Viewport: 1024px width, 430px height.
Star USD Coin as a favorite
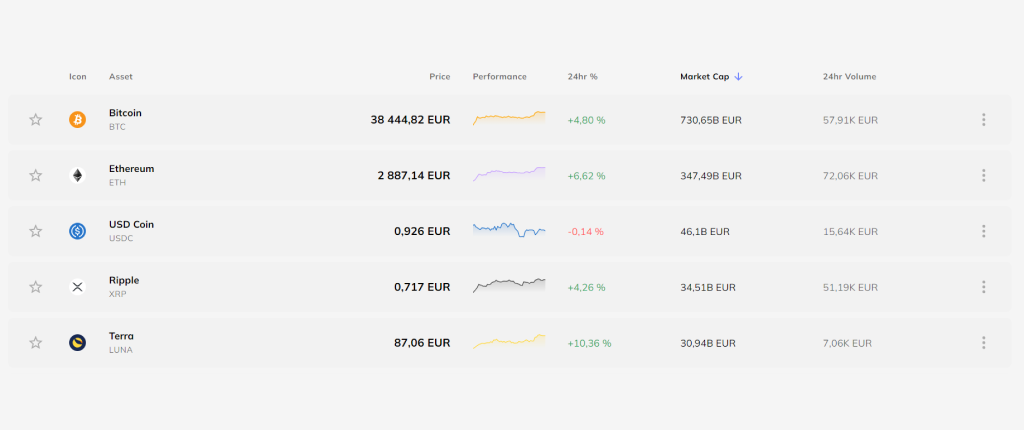(36, 231)
